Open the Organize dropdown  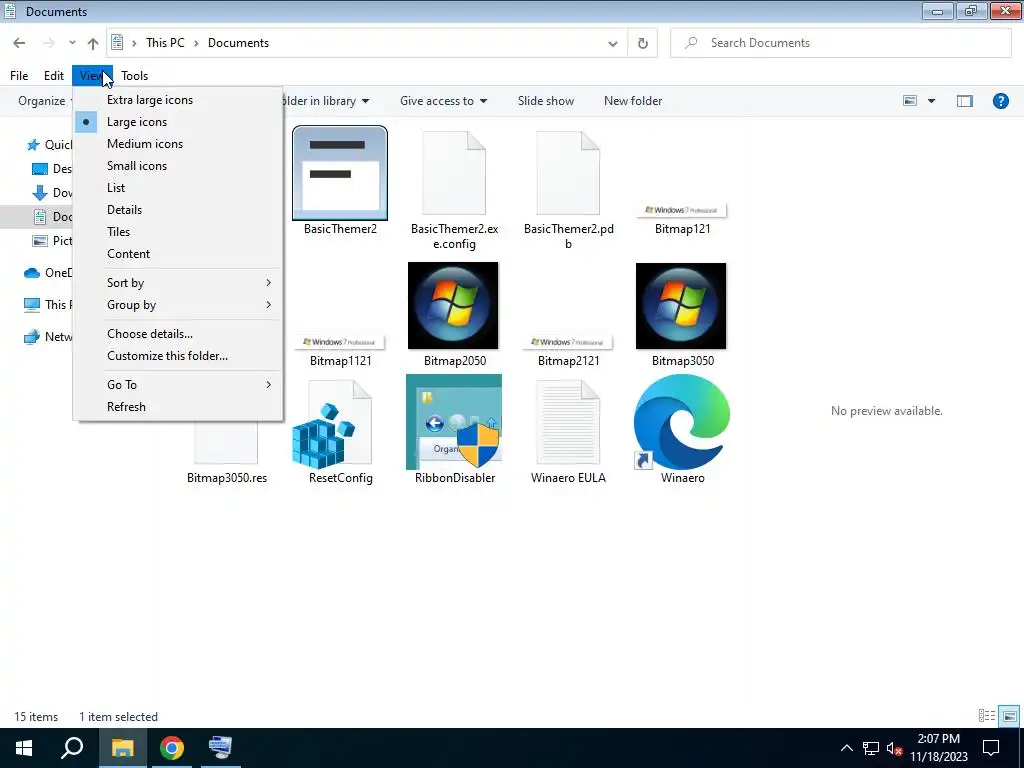45,101
